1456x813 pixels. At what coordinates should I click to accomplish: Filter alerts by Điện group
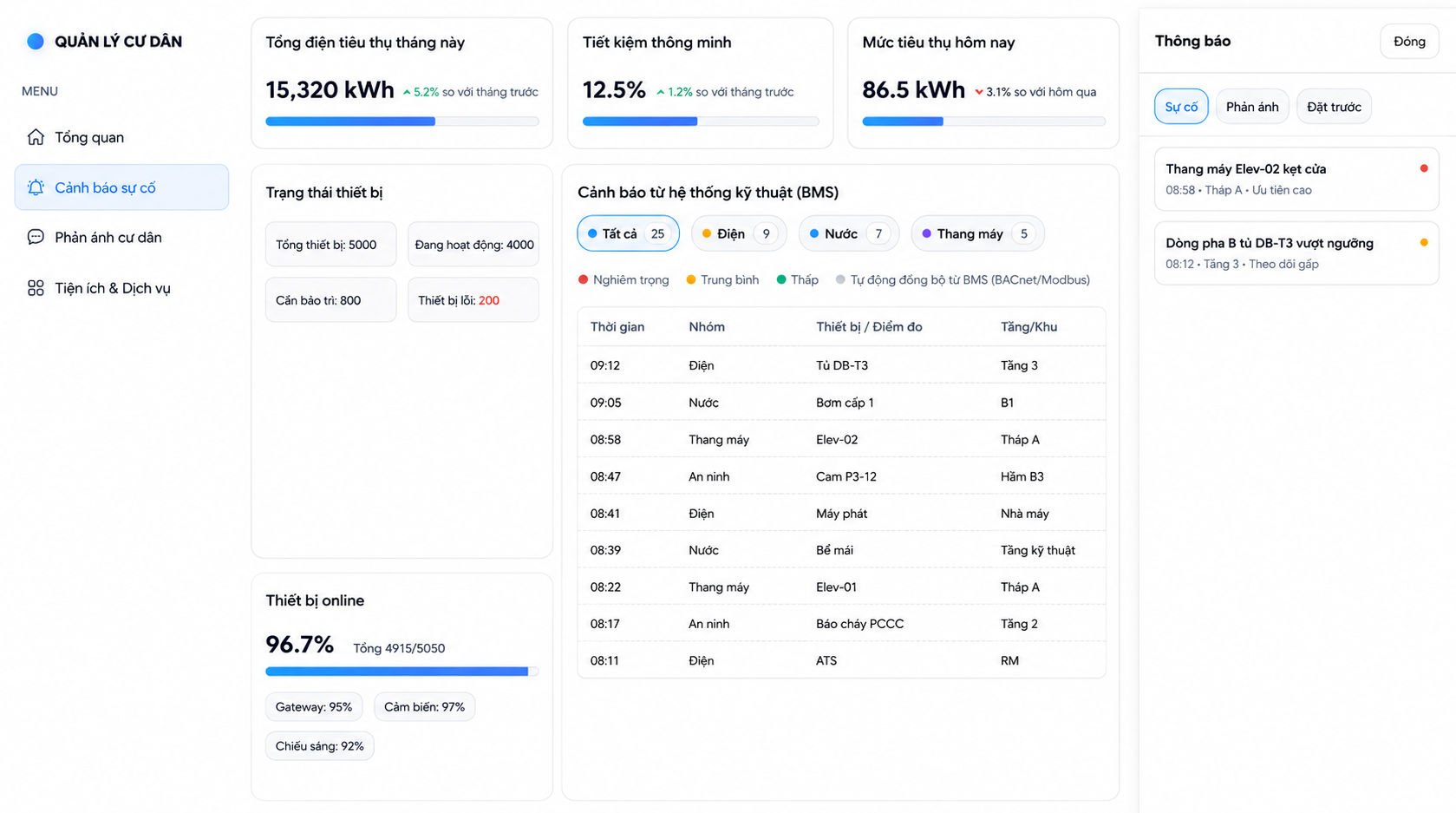pyautogui.click(x=739, y=233)
